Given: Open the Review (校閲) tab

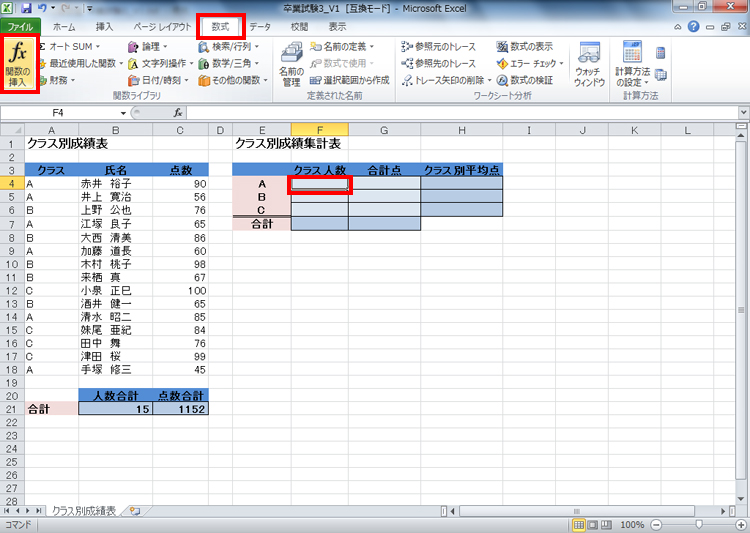Looking at the screenshot, I should pyautogui.click(x=299, y=27).
